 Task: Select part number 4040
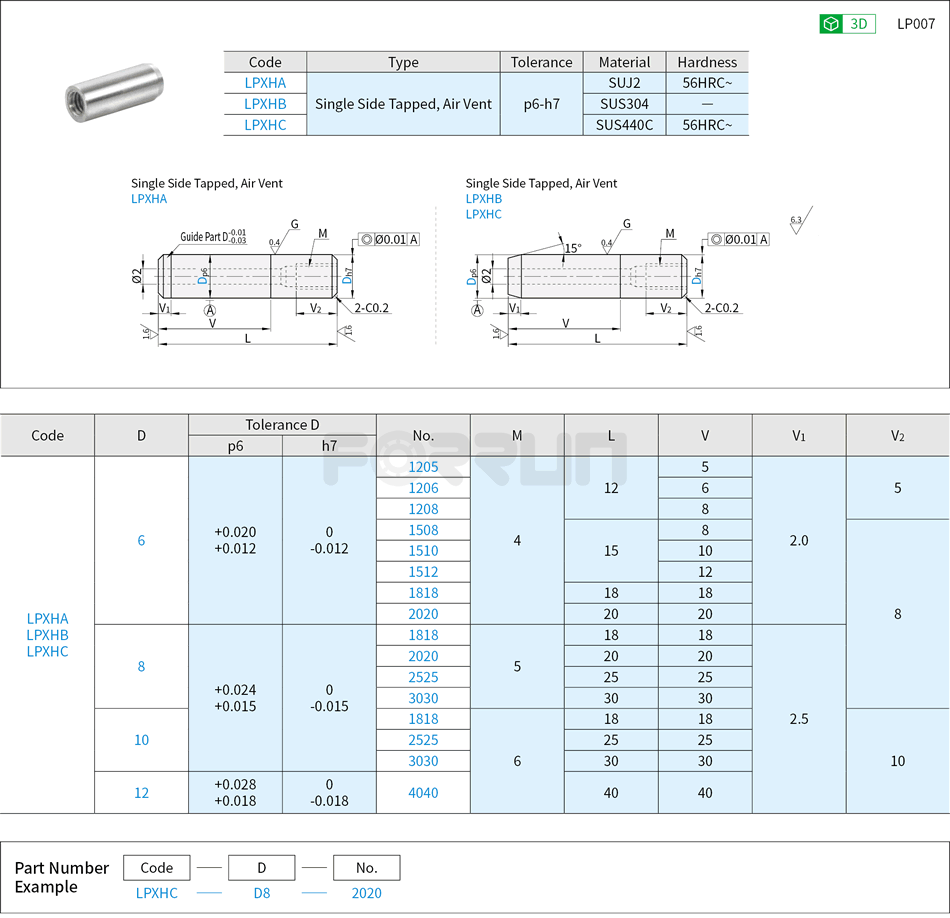point(424,792)
